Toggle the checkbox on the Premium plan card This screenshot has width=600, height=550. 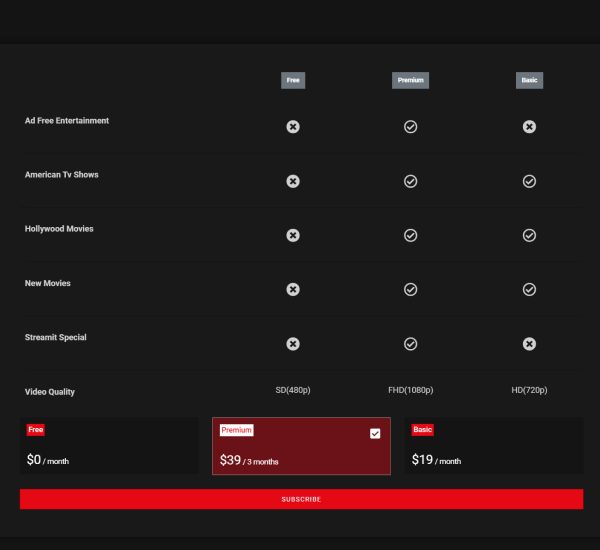tap(375, 433)
